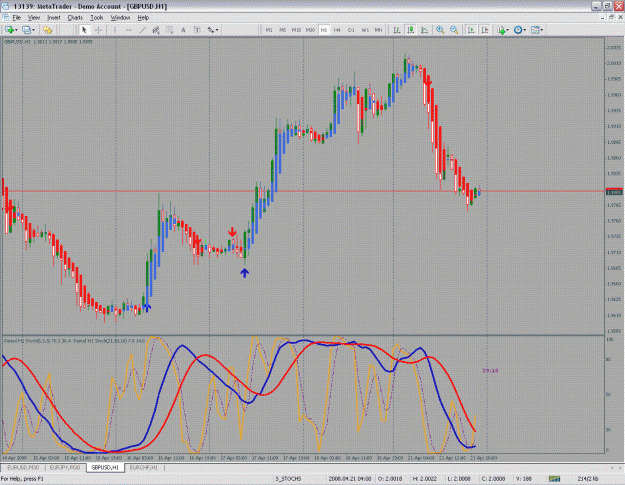Switch to Bar Chart display

397,30
